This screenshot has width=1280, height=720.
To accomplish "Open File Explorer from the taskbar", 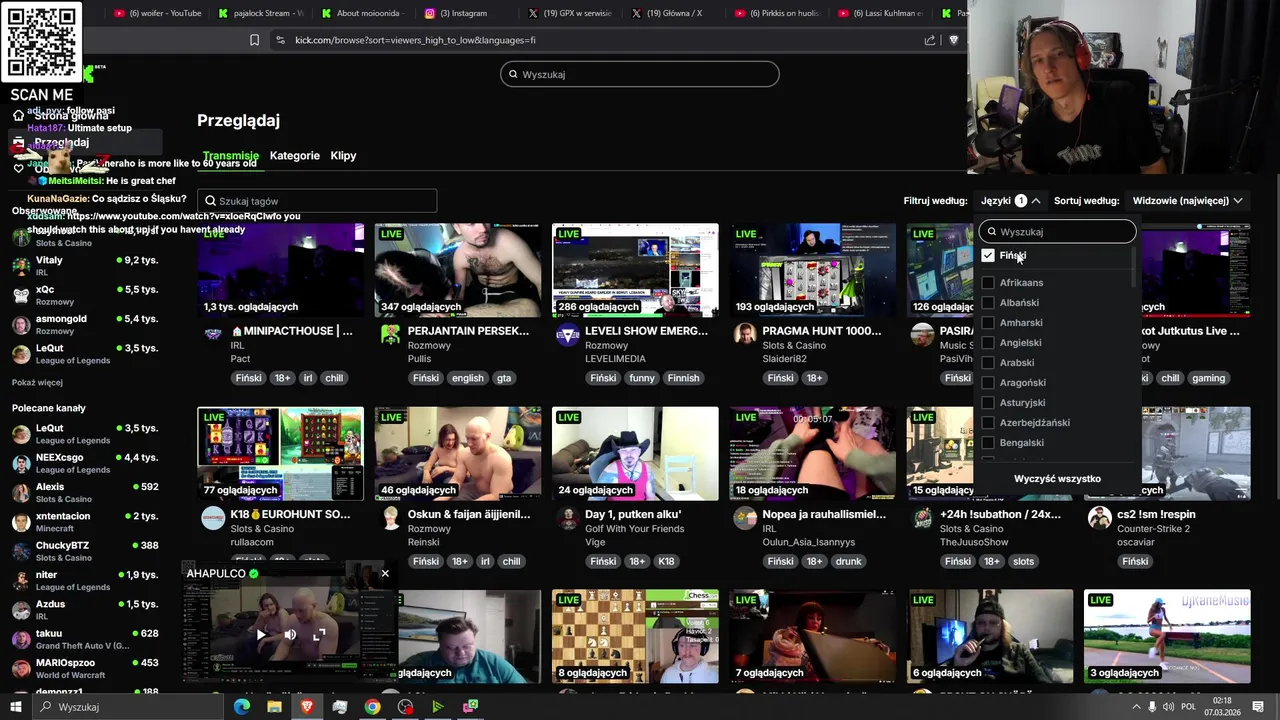I will (x=274, y=707).
